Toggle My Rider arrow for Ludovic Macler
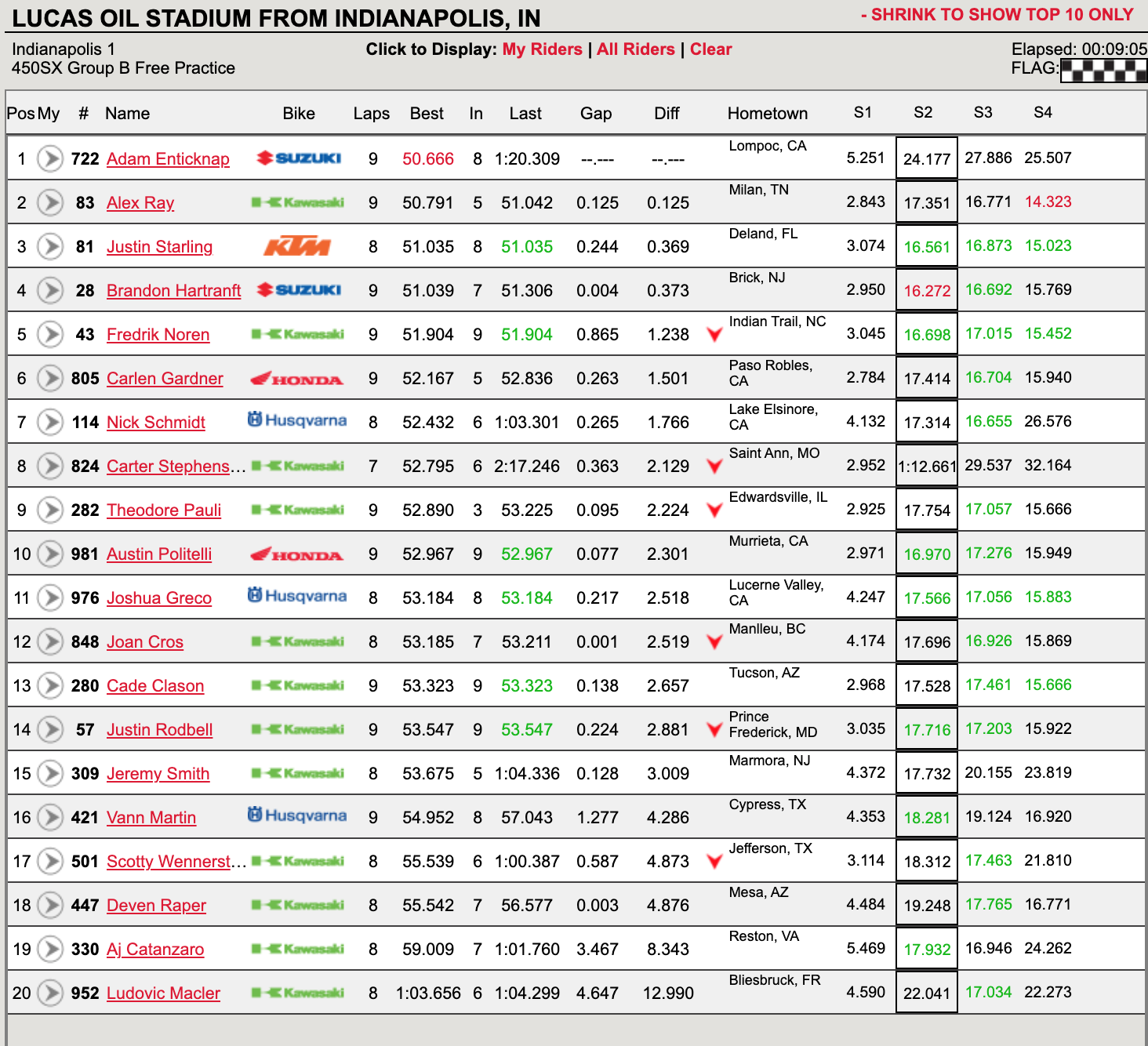This screenshot has height=1046, width=1148. pos(50,993)
